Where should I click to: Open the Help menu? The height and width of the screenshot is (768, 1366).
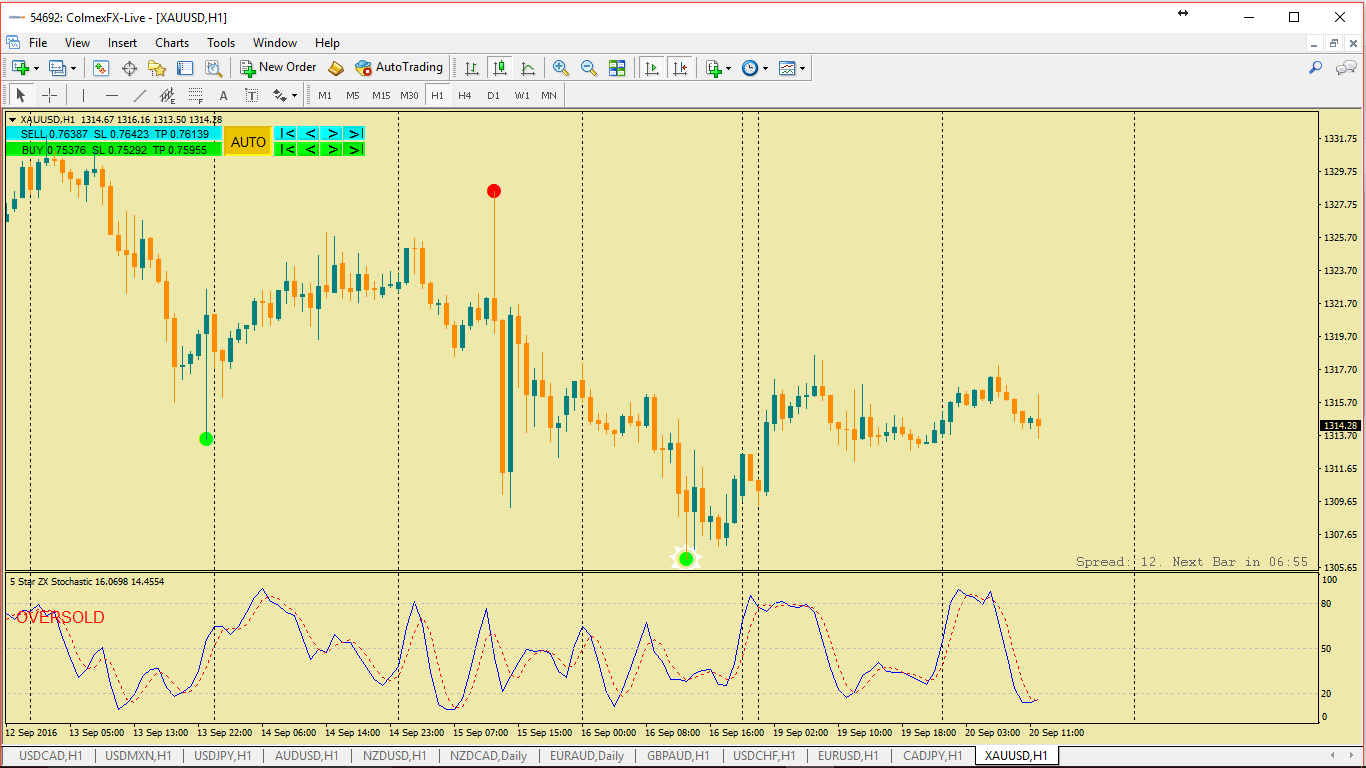(x=327, y=43)
